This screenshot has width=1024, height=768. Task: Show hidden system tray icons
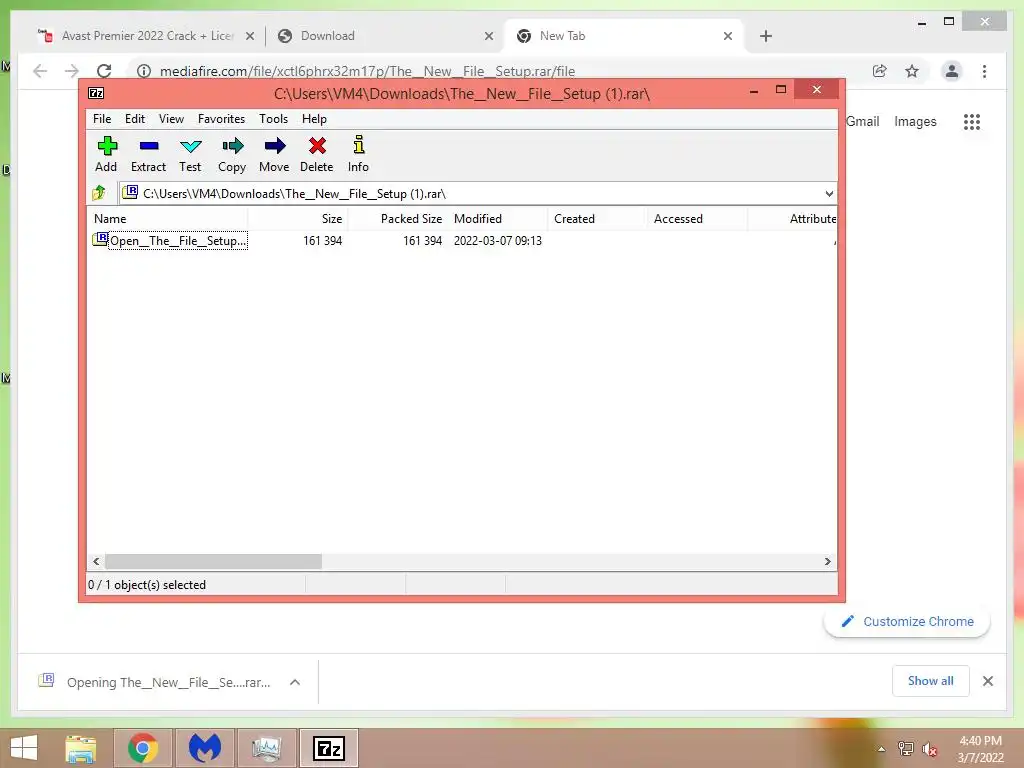[x=881, y=749]
